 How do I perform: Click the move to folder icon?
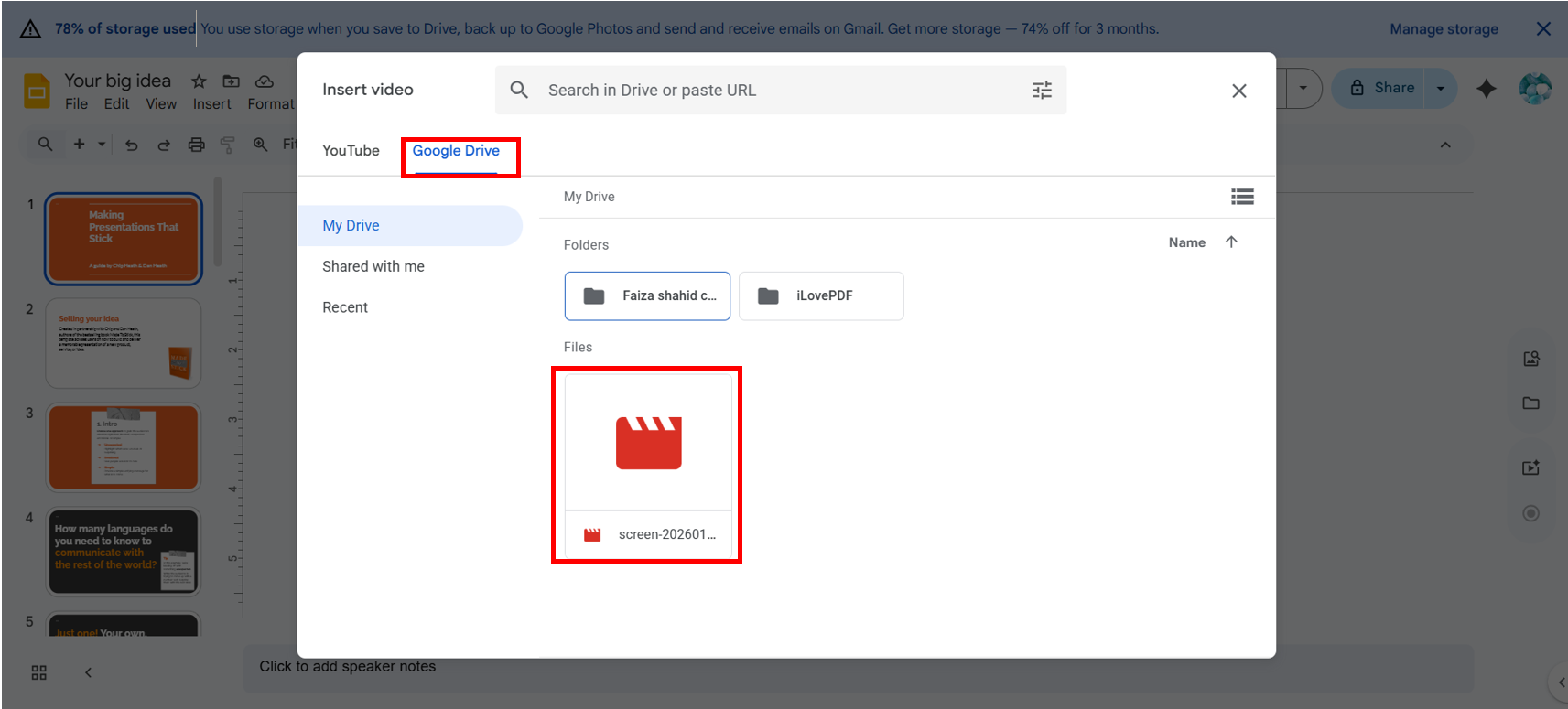point(232,81)
